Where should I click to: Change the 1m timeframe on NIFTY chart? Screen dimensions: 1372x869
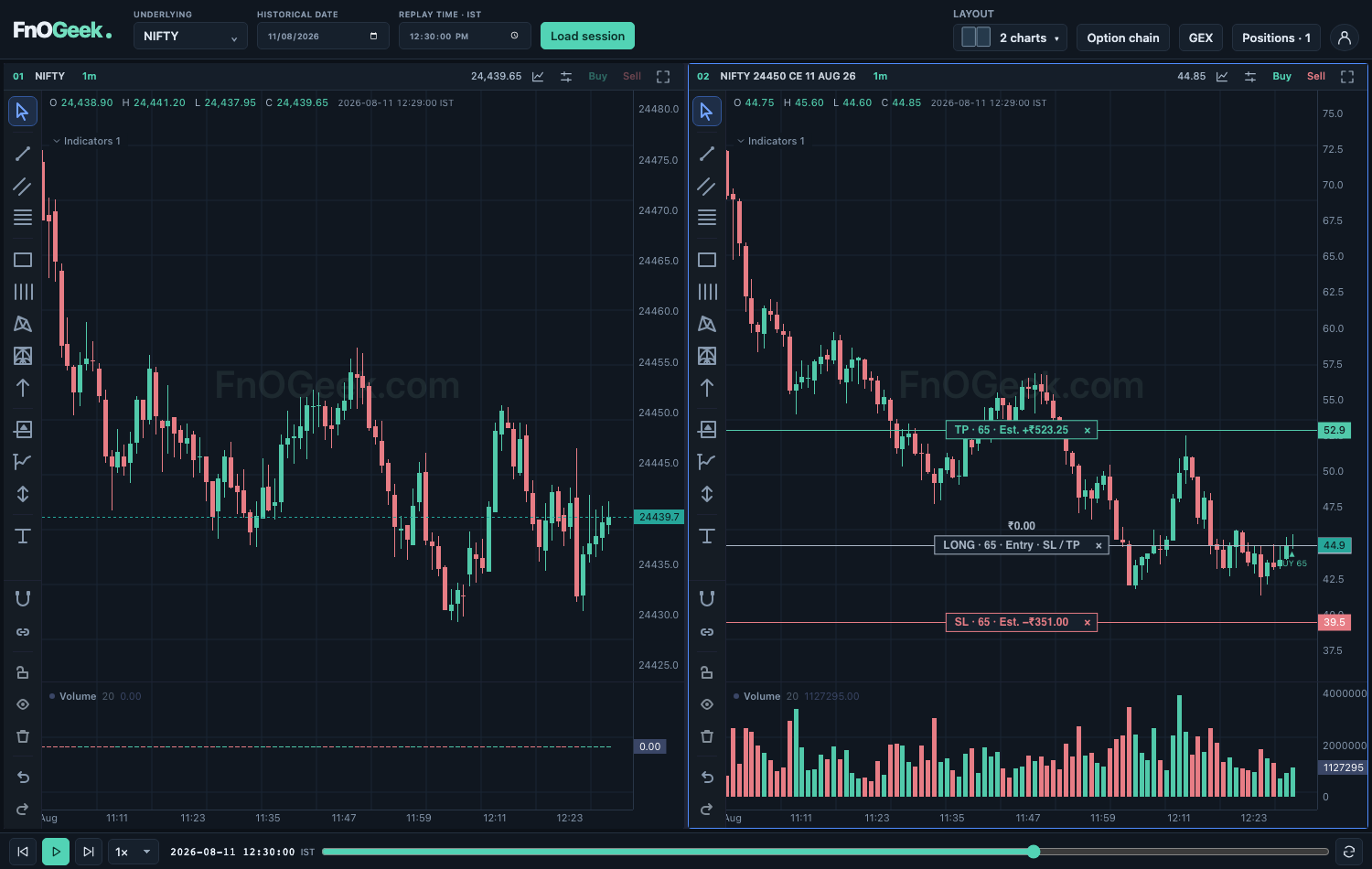click(89, 77)
